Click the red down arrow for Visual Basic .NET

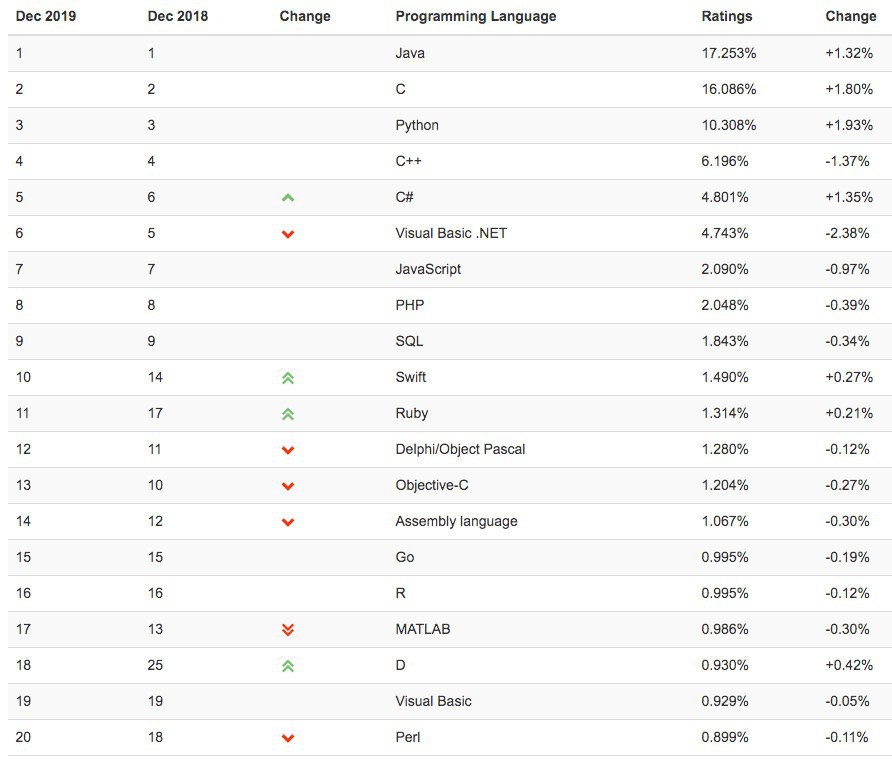coord(288,234)
